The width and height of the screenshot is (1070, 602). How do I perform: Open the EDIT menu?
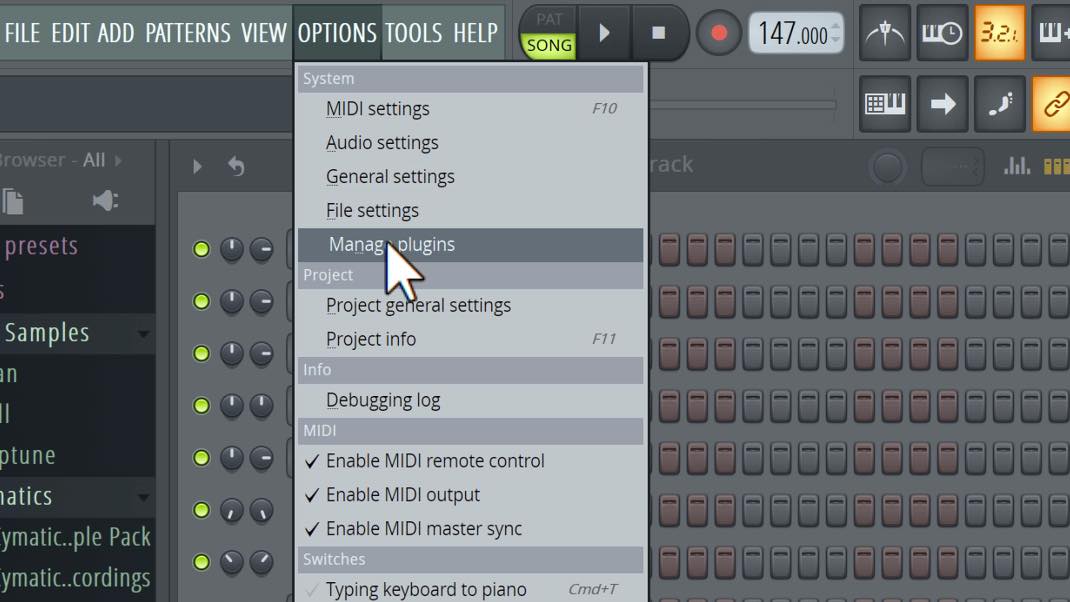pos(71,33)
